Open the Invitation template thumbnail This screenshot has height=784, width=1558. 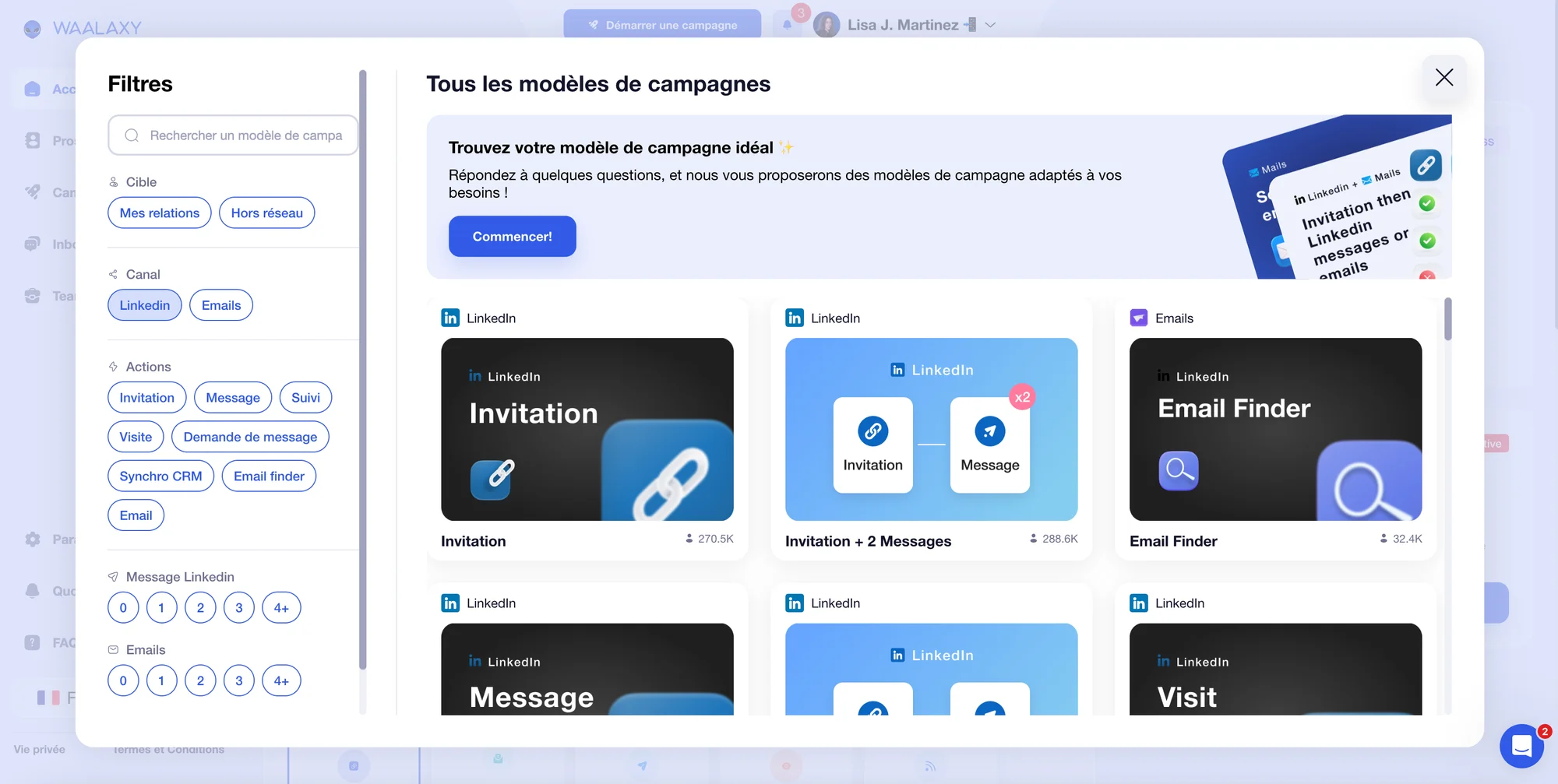(x=587, y=429)
